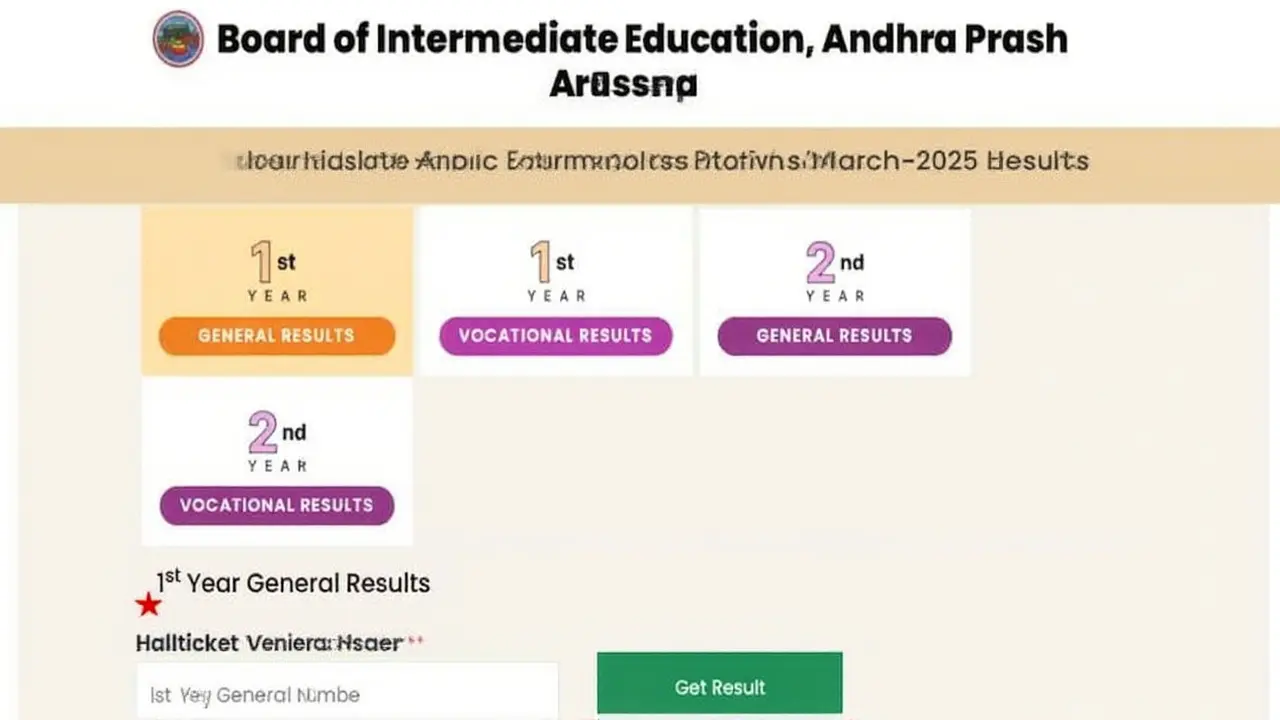Click the Board of Intermediate Education logo
This screenshot has height=720, width=1280.
[178, 39]
